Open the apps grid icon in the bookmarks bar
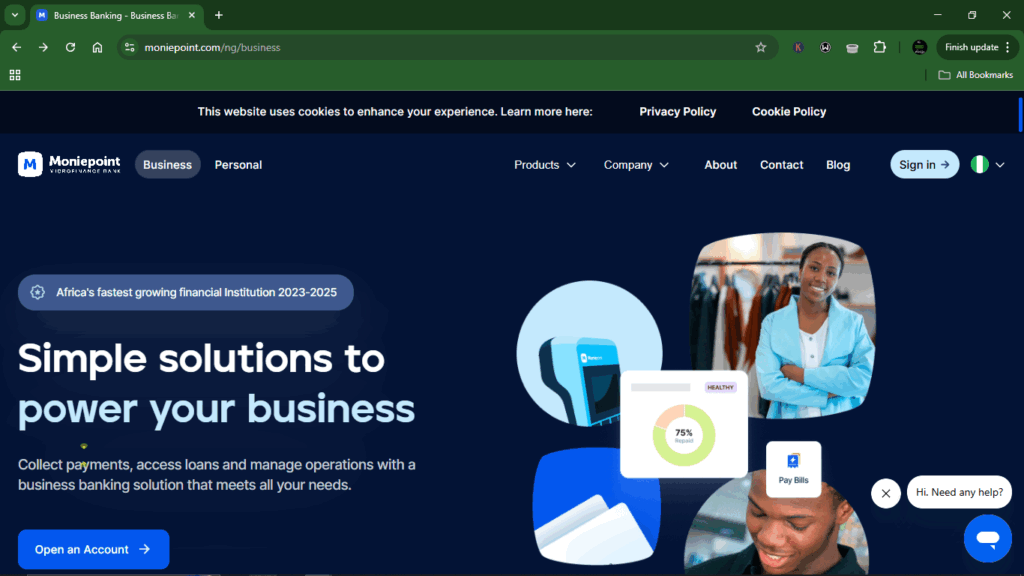This screenshot has width=1024, height=576. tap(15, 75)
